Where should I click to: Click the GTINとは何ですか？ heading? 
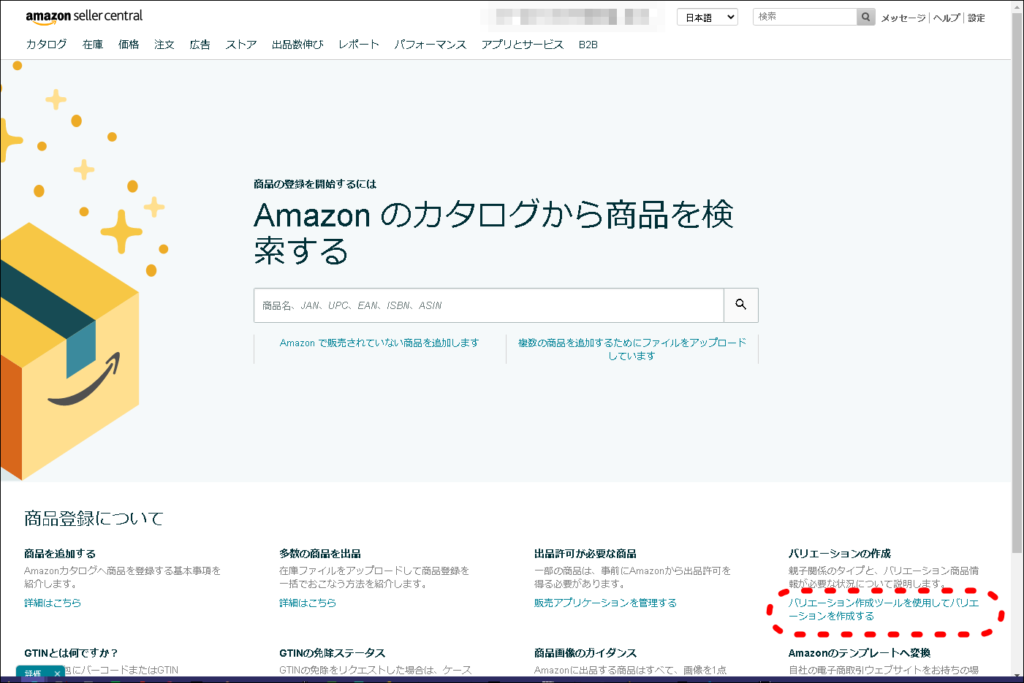pos(71,653)
